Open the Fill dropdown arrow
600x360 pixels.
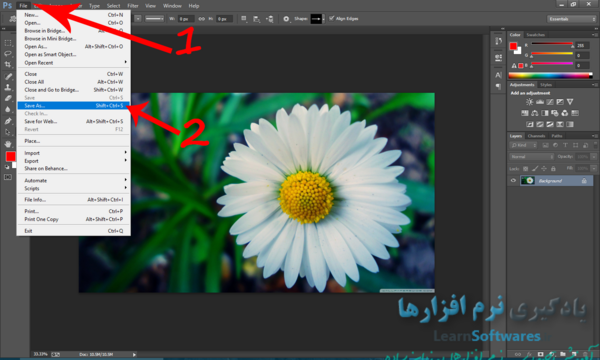[593, 169]
